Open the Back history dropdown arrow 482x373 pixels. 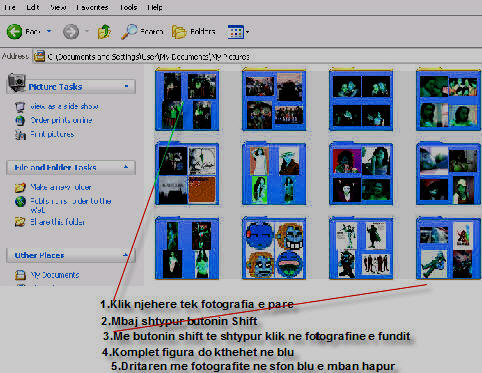(49, 31)
